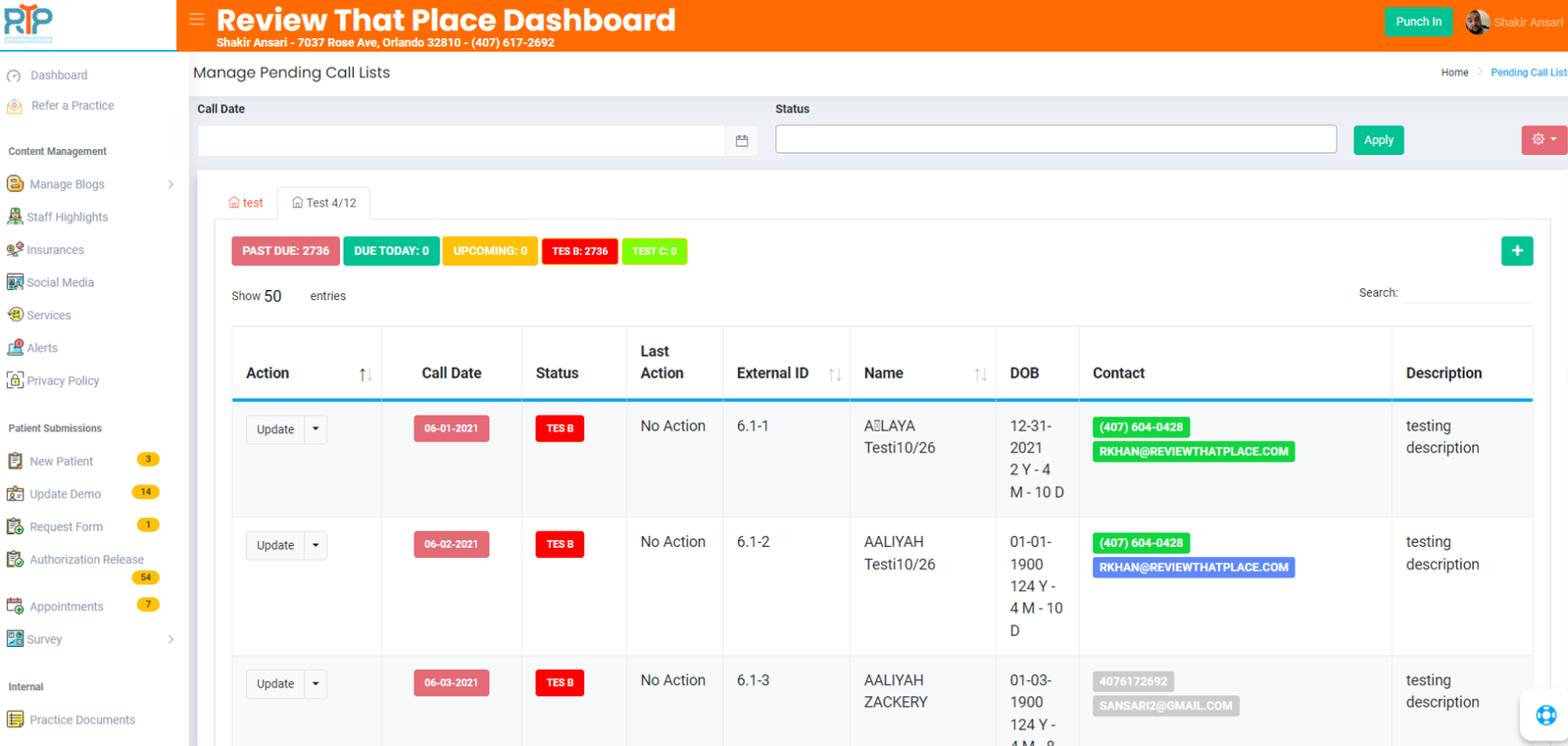Click the Dashboard sidebar icon
The width and height of the screenshot is (1568, 746).
coord(14,75)
